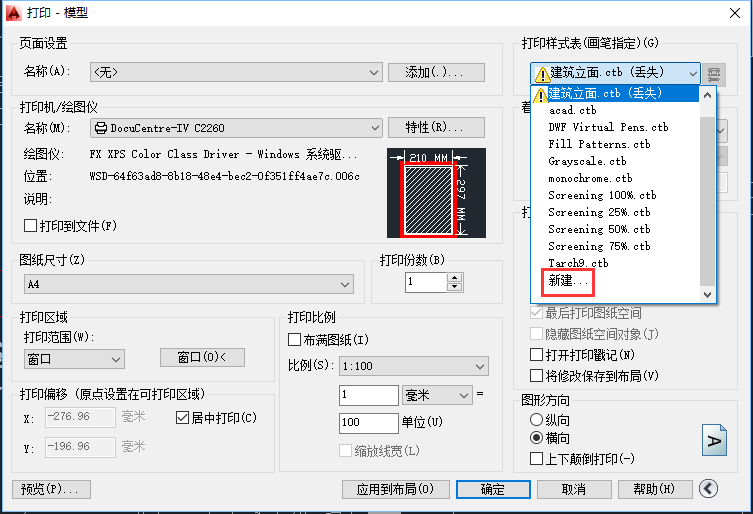Image resolution: width=753 pixels, height=514 pixels.
Task: Click the round collapse-options arrow beside 帮助
Action: (709, 489)
